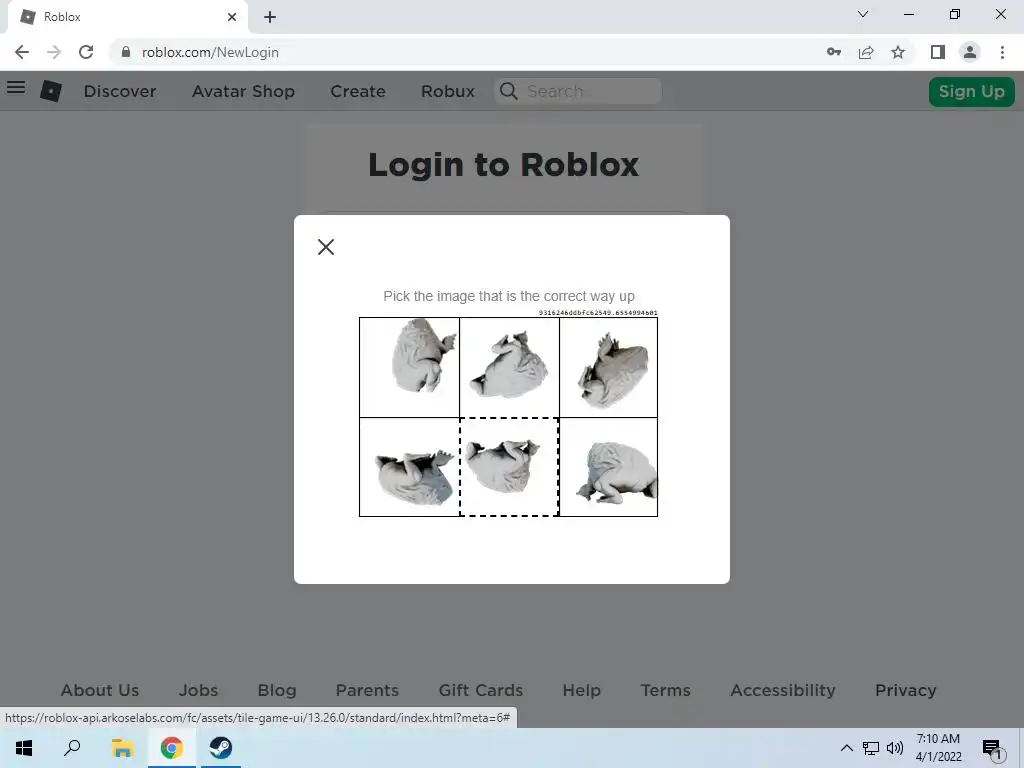Open the Roblox hamburger menu
The width and height of the screenshot is (1024, 768).
pos(16,88)
